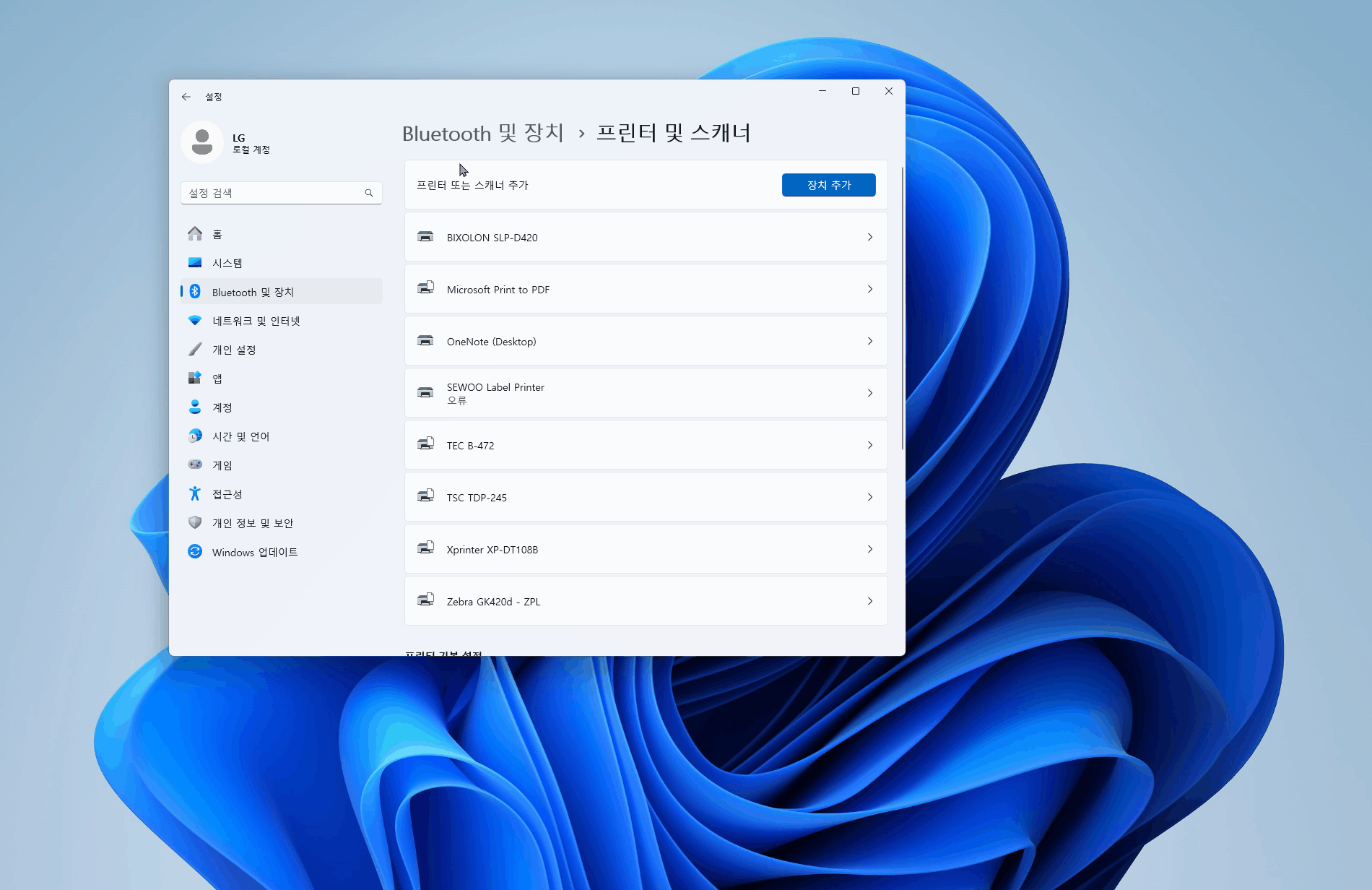Select Bluetooth 및 장치 in sidebar
Viewport: 1372px width, 890px height.
pos(282,292)
